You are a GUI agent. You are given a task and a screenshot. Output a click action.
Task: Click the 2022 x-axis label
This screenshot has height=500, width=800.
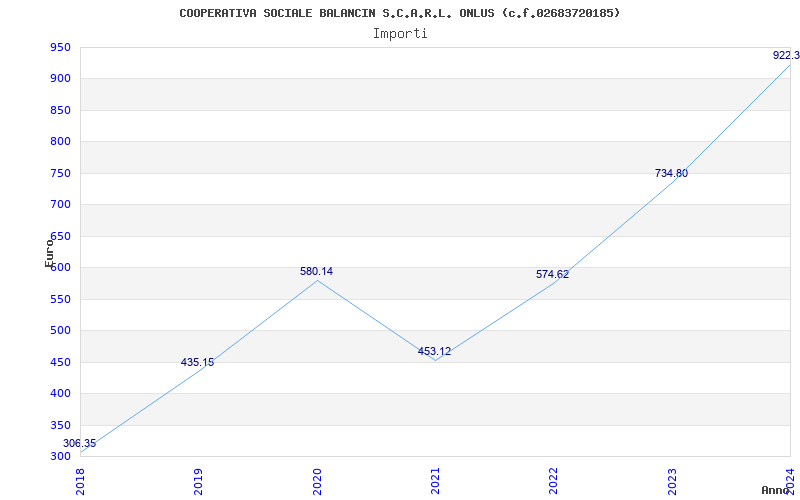(x=554, y=481)
